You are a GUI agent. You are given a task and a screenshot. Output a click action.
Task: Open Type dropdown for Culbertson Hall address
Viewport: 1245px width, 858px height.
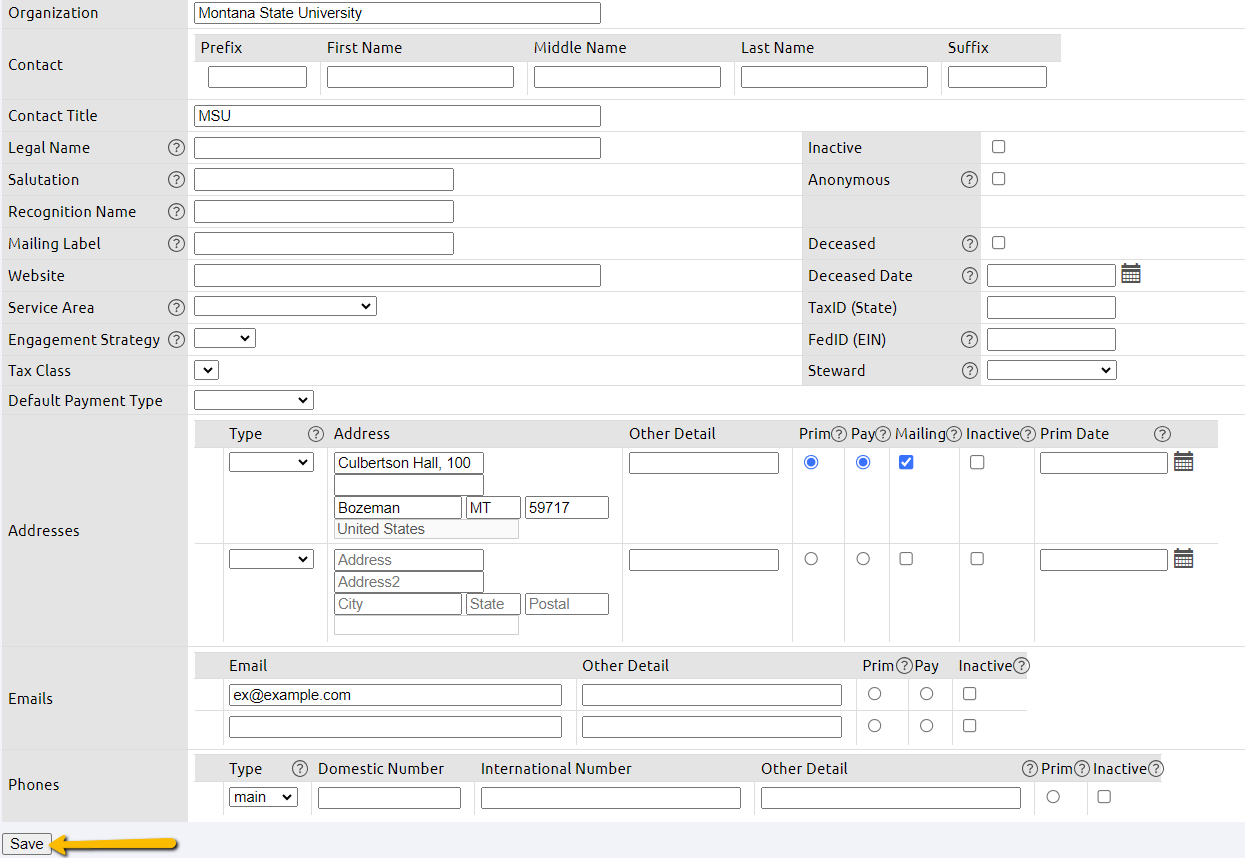[271, 462]
